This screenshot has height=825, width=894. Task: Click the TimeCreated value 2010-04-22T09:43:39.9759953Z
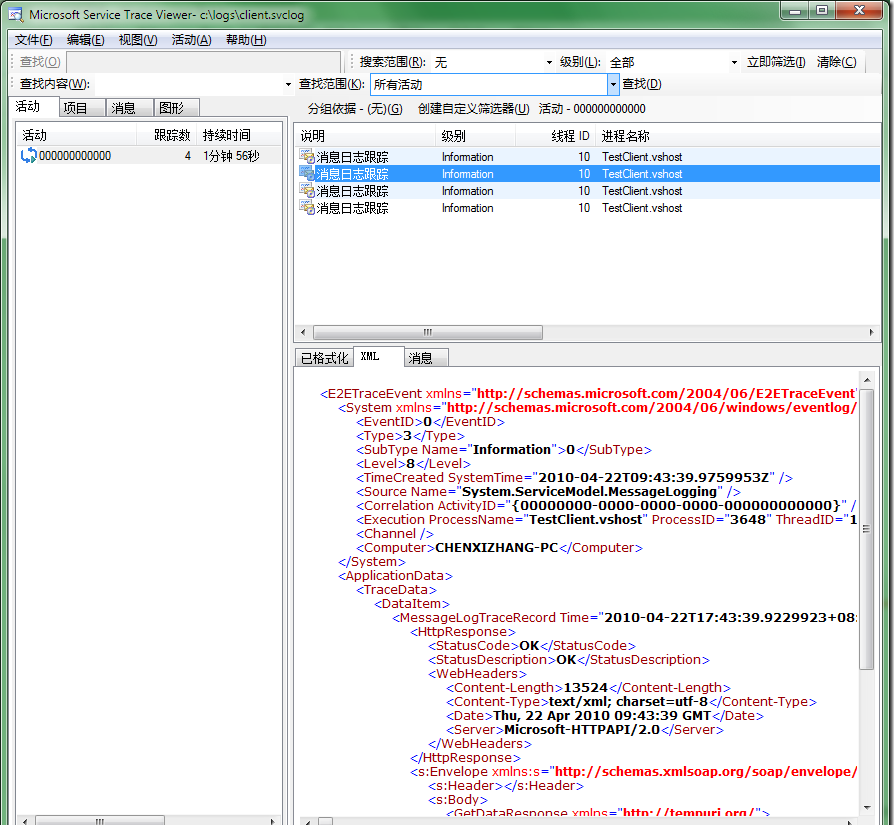tap(653, 477)
